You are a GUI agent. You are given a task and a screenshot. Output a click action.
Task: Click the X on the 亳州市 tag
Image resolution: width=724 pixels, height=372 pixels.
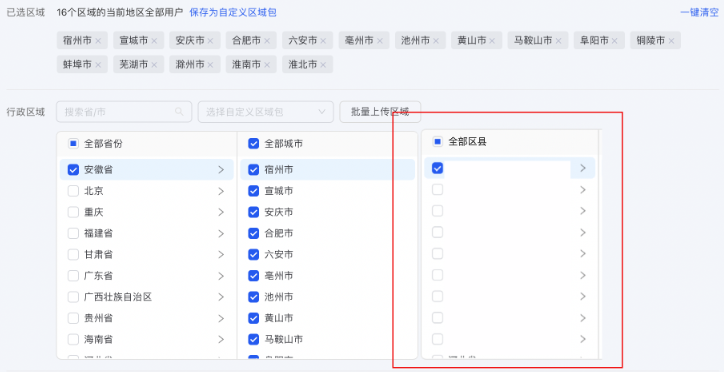(380, 41)
